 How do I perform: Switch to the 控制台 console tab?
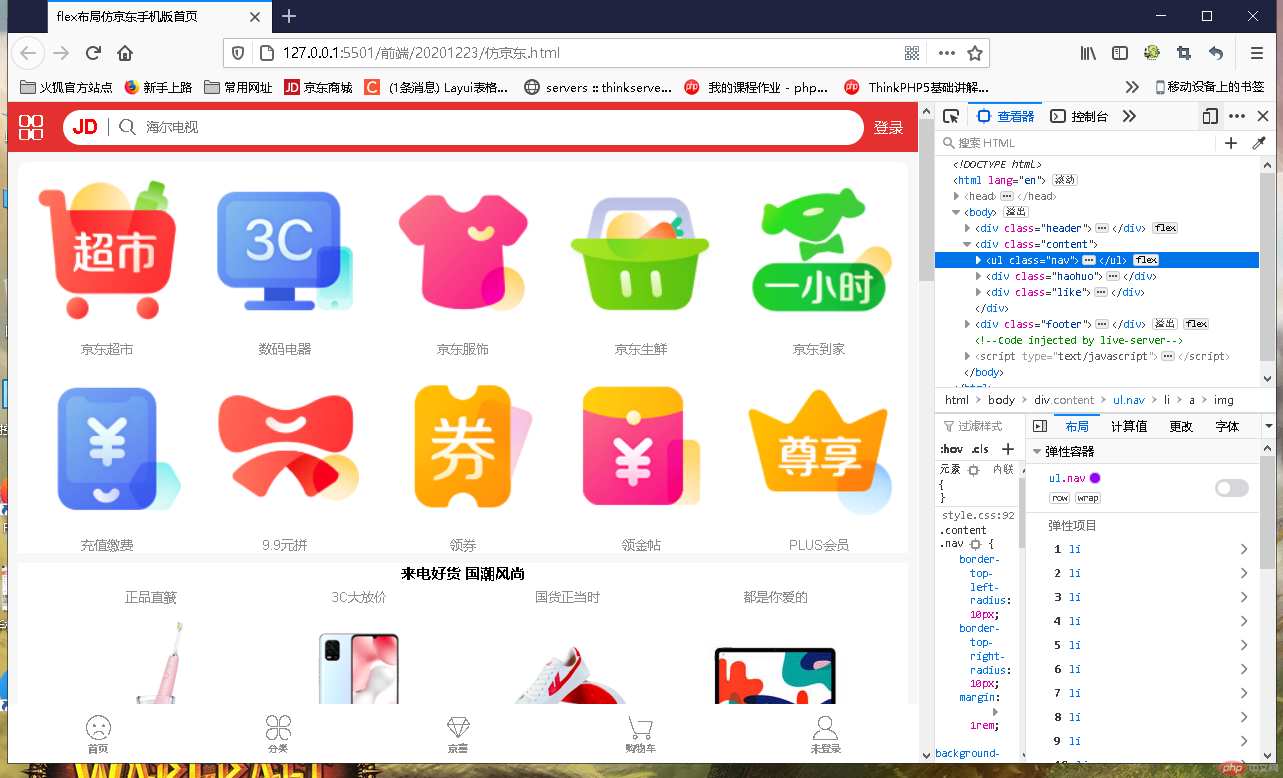click(x=1079, y=116)
